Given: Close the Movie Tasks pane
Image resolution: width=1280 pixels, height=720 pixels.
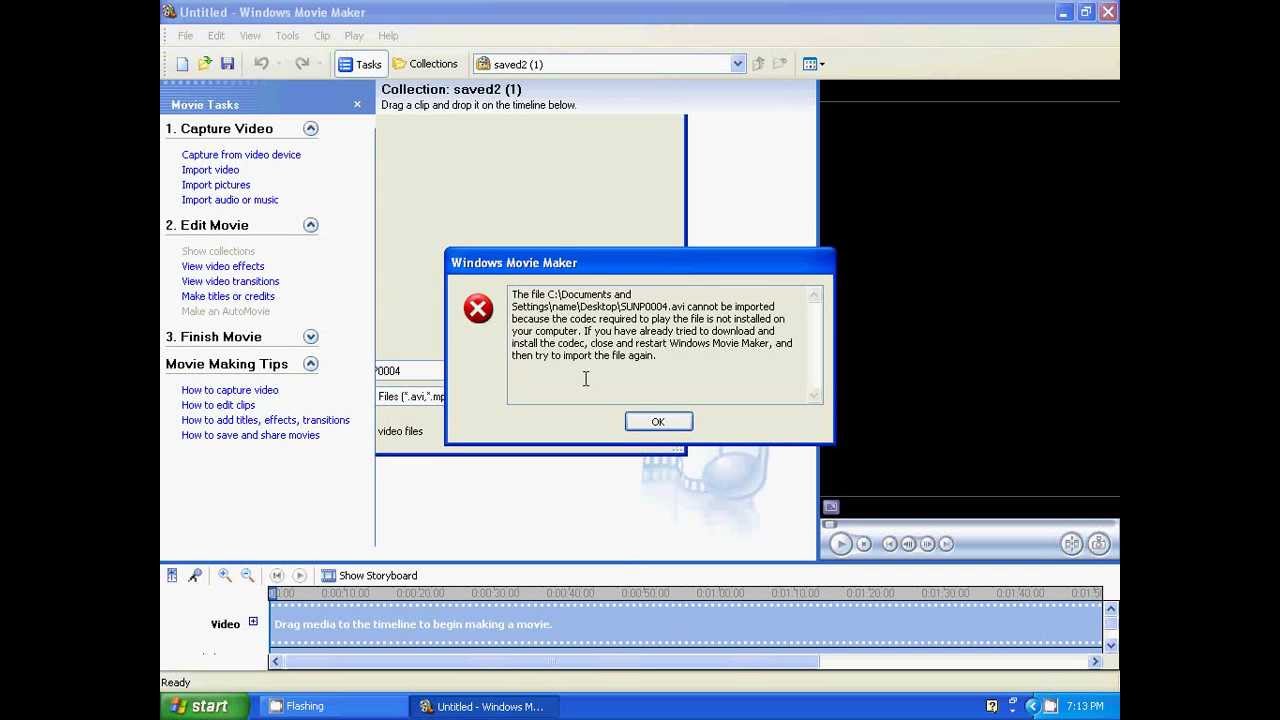Looking at the screenshot, I should click(x=357, y=104).
